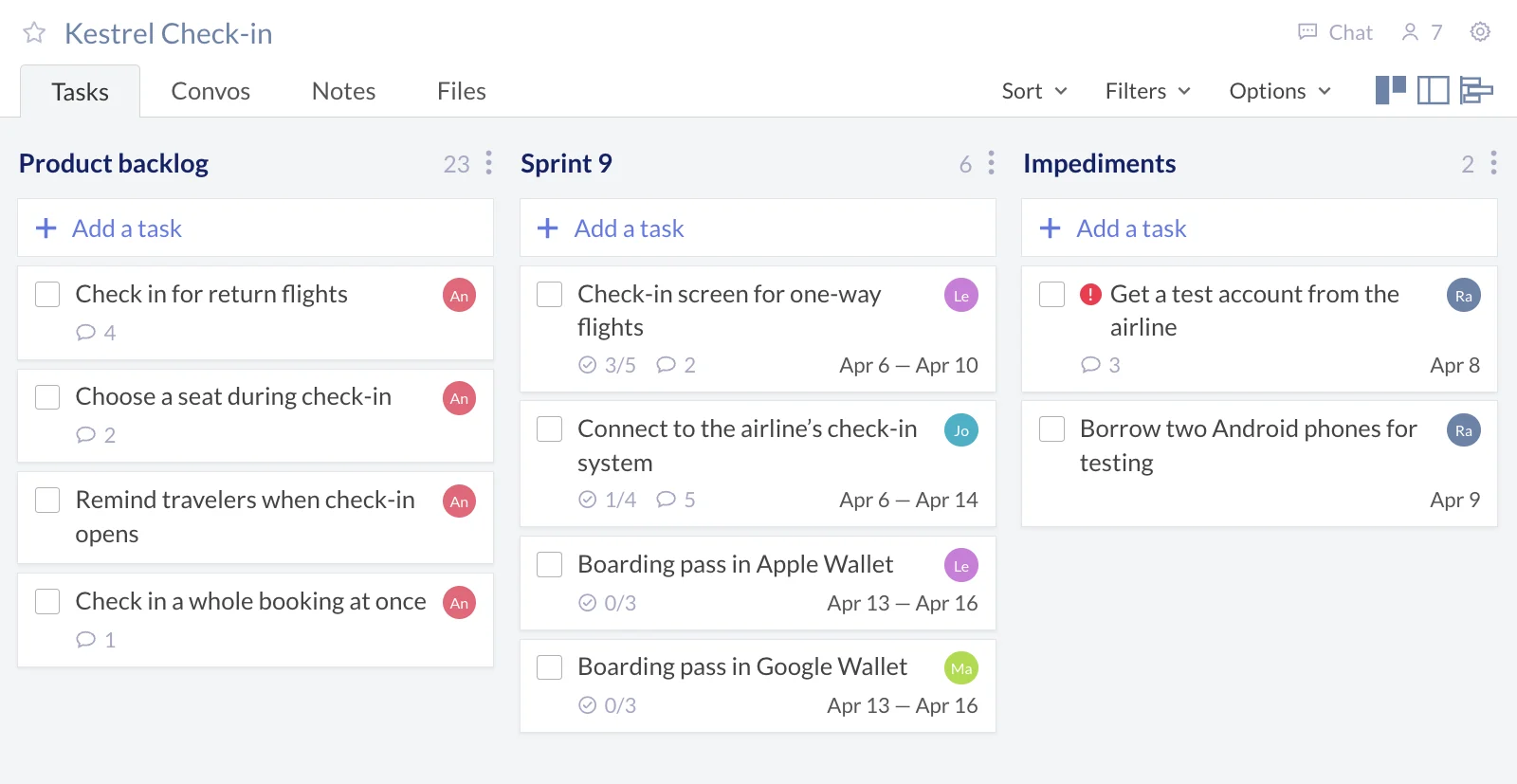Click the red alert icon on test account task
1517x784 pixels.
coord(1090,294)
